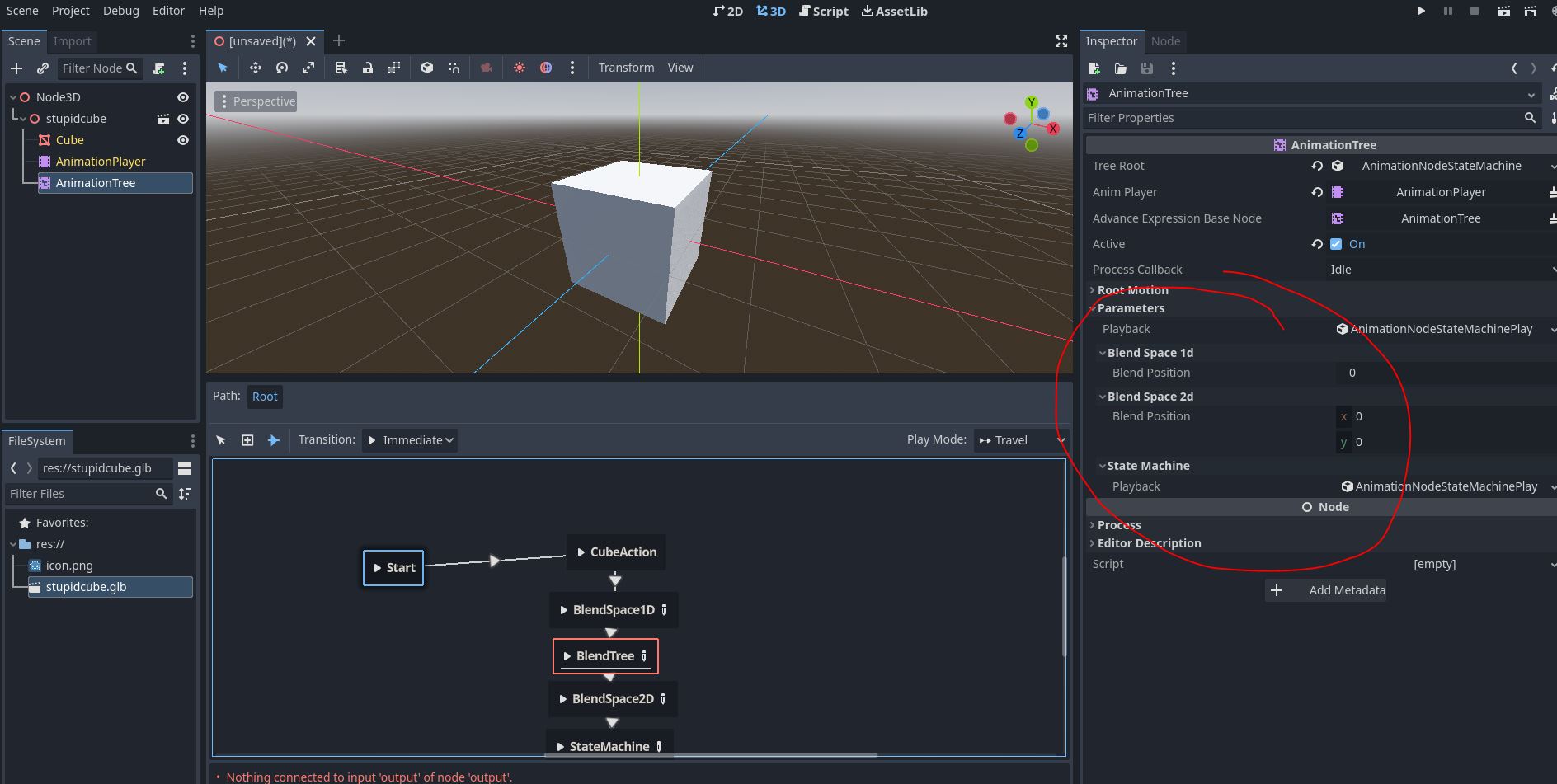Activate the connect-nodes arrow tool
Screen dimensions: 1557x784
tap(274, 440)
